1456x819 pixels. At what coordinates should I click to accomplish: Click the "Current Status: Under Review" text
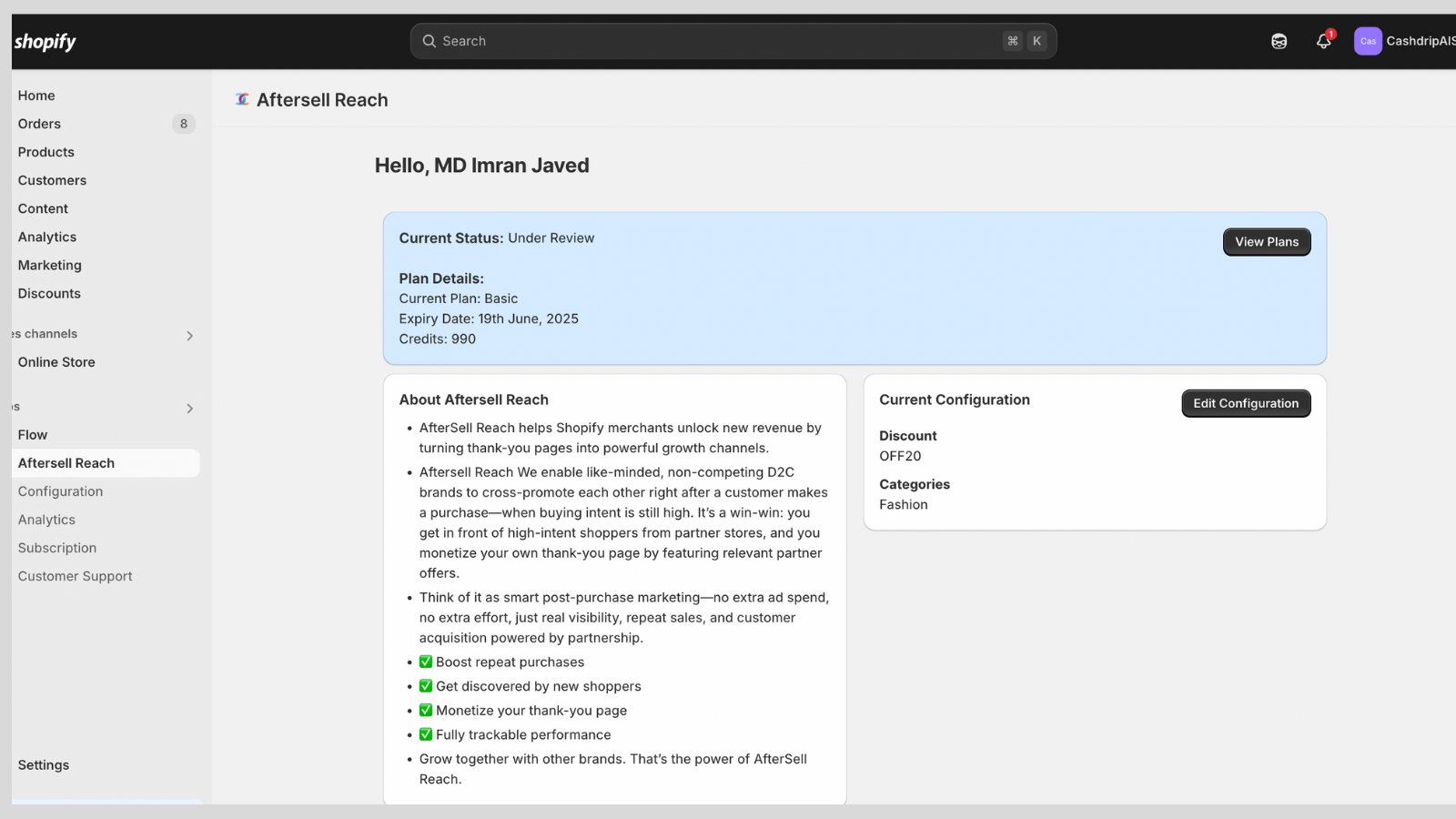point(497,238)
